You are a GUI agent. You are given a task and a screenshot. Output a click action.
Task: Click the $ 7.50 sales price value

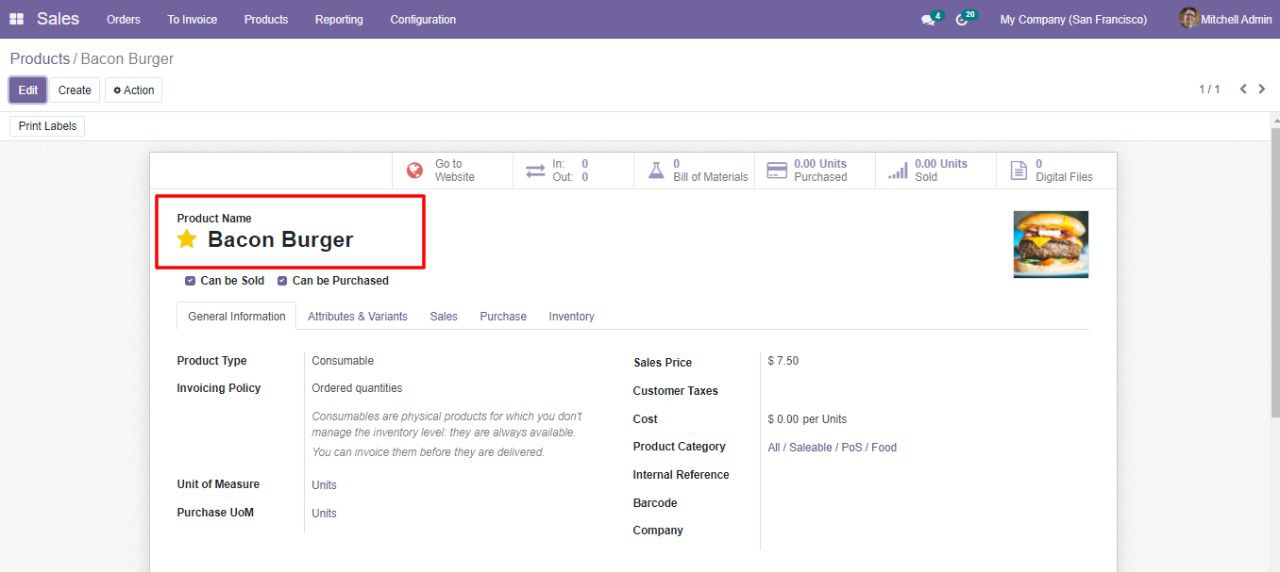coord(783,361)
